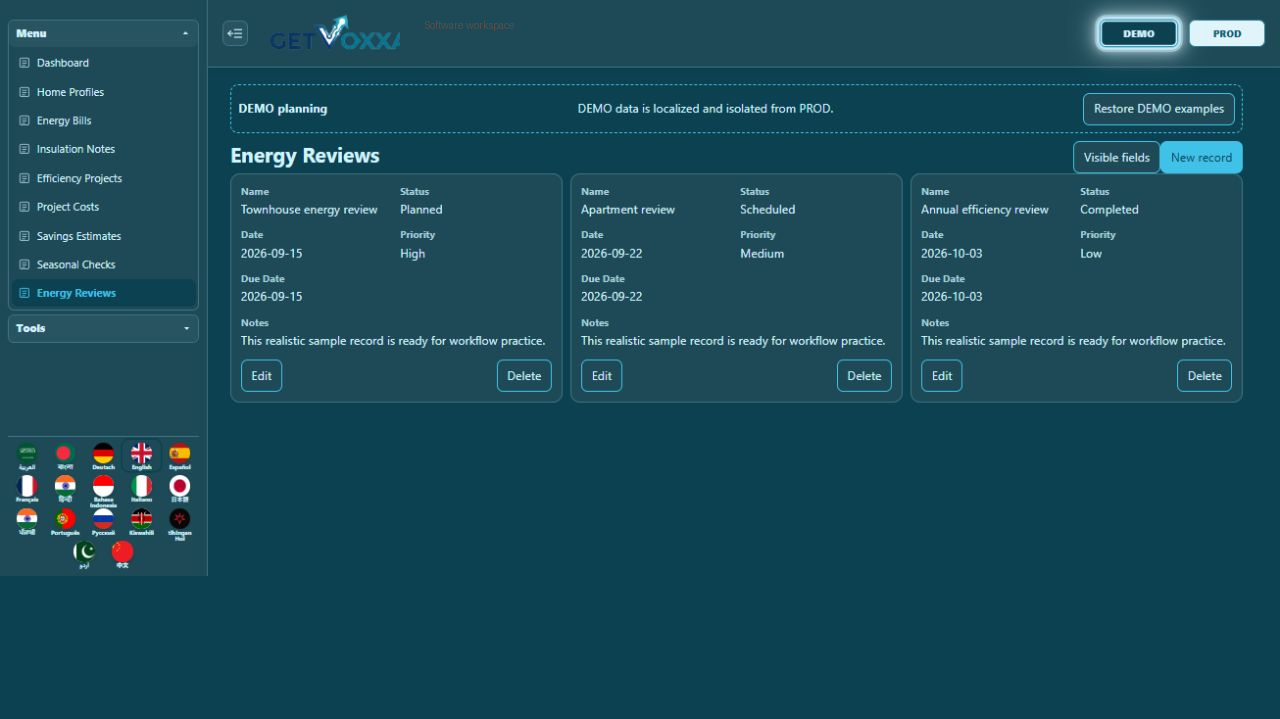Screen dimensions: 1280x719
Task: Collapse the sidebar with the arrow icon
Action: point(235,33)
